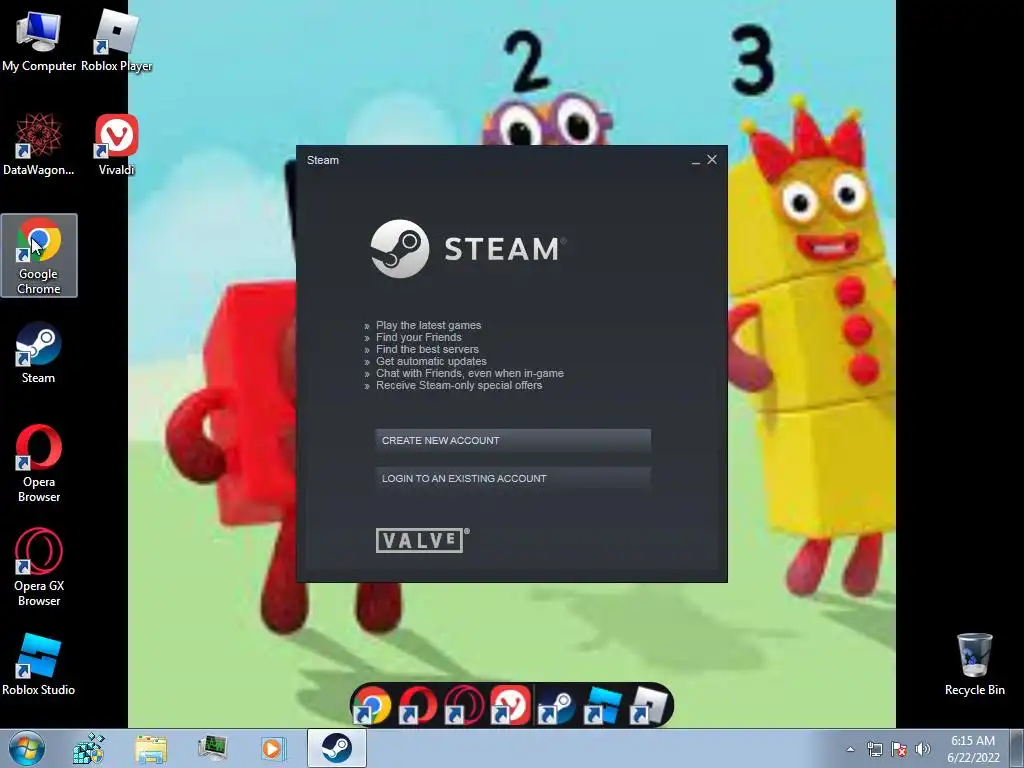The image size is (1024, 768).
Task: Select the Opera Browser desktop shortcut
Action: [x=39, y=464]
